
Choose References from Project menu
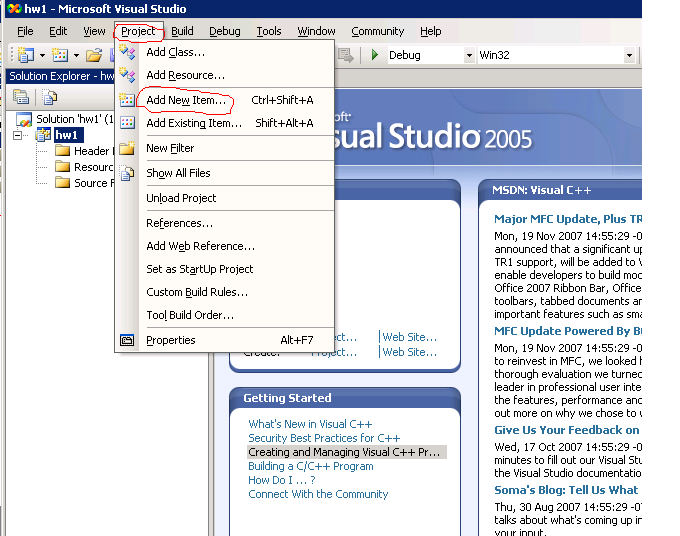pos(225,223)
